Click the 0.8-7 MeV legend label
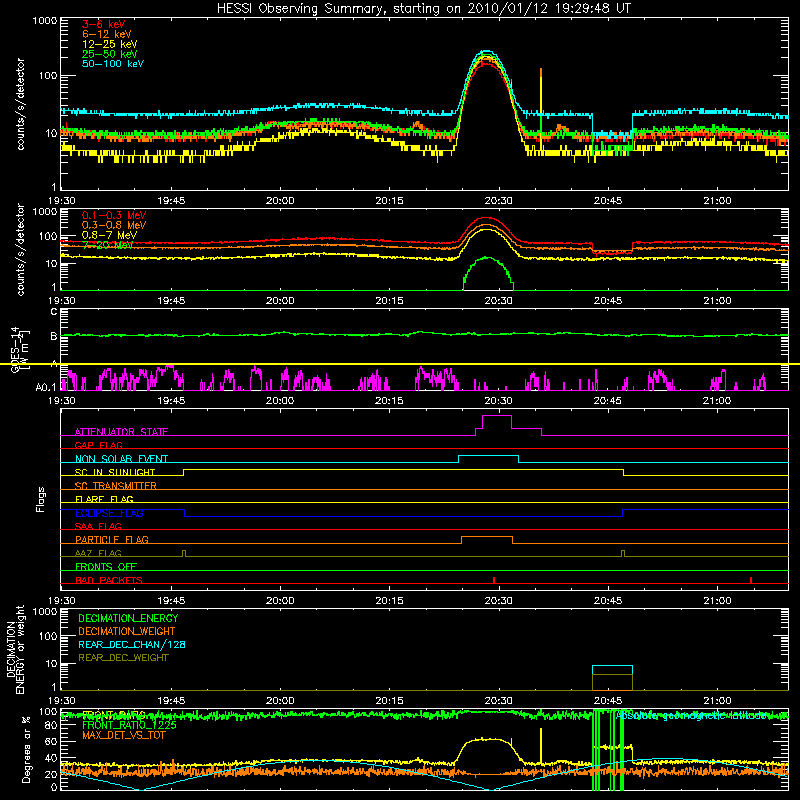Viewport: 800px width, 800px height. point(109,235)
